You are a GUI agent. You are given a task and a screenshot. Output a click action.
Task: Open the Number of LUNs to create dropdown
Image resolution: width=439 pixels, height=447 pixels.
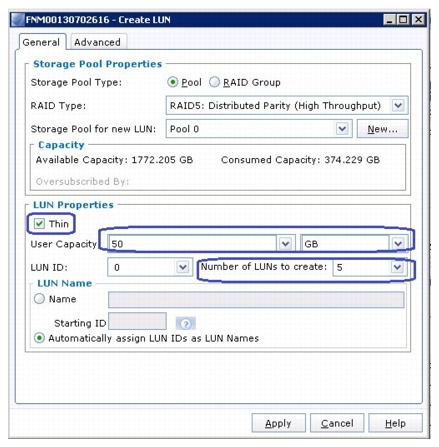click(397, 267)
